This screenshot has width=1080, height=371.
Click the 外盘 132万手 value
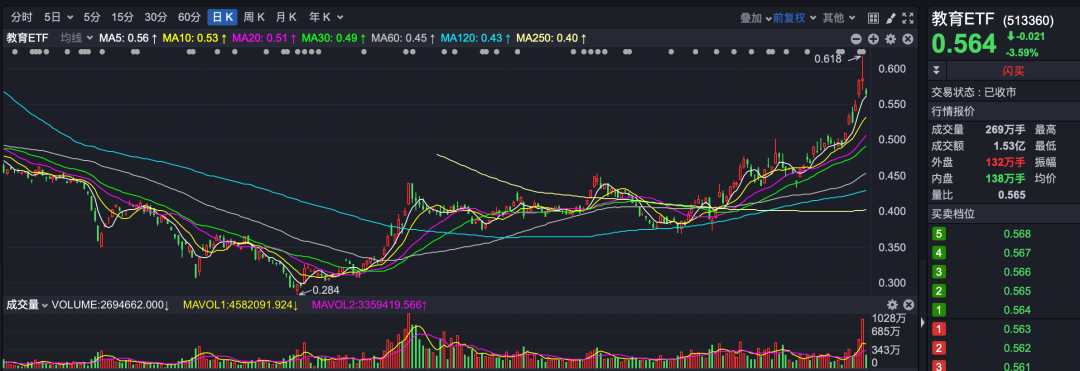pos(1005,162)
